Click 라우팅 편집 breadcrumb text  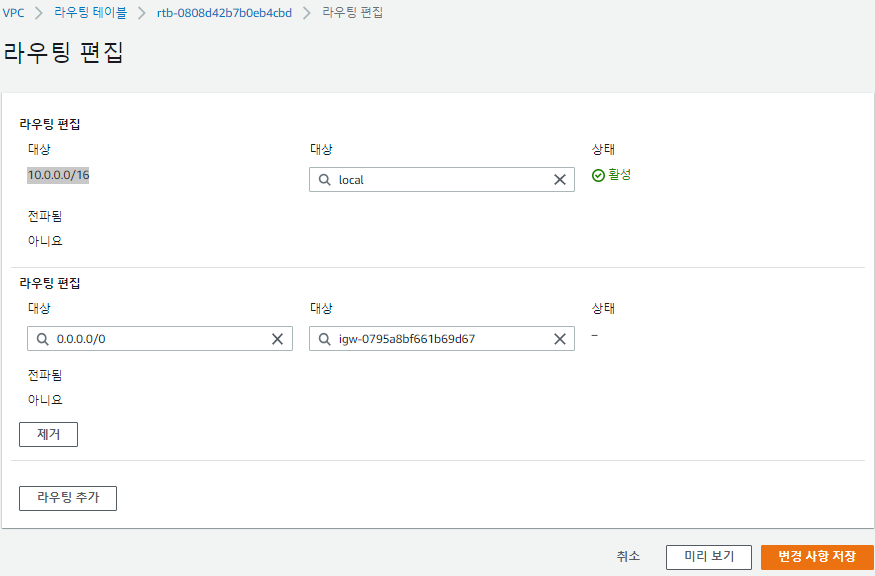pyautogui.click(x=353, y=13)
